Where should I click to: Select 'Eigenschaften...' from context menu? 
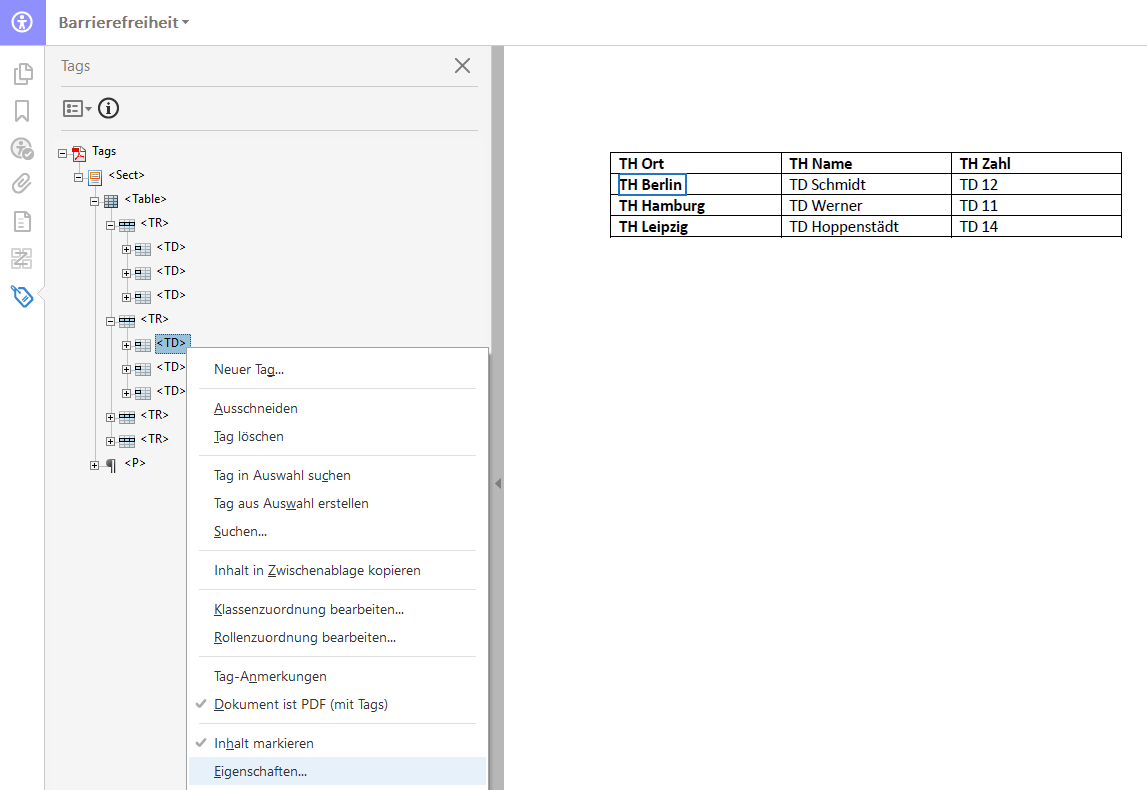tap(260, 771)
